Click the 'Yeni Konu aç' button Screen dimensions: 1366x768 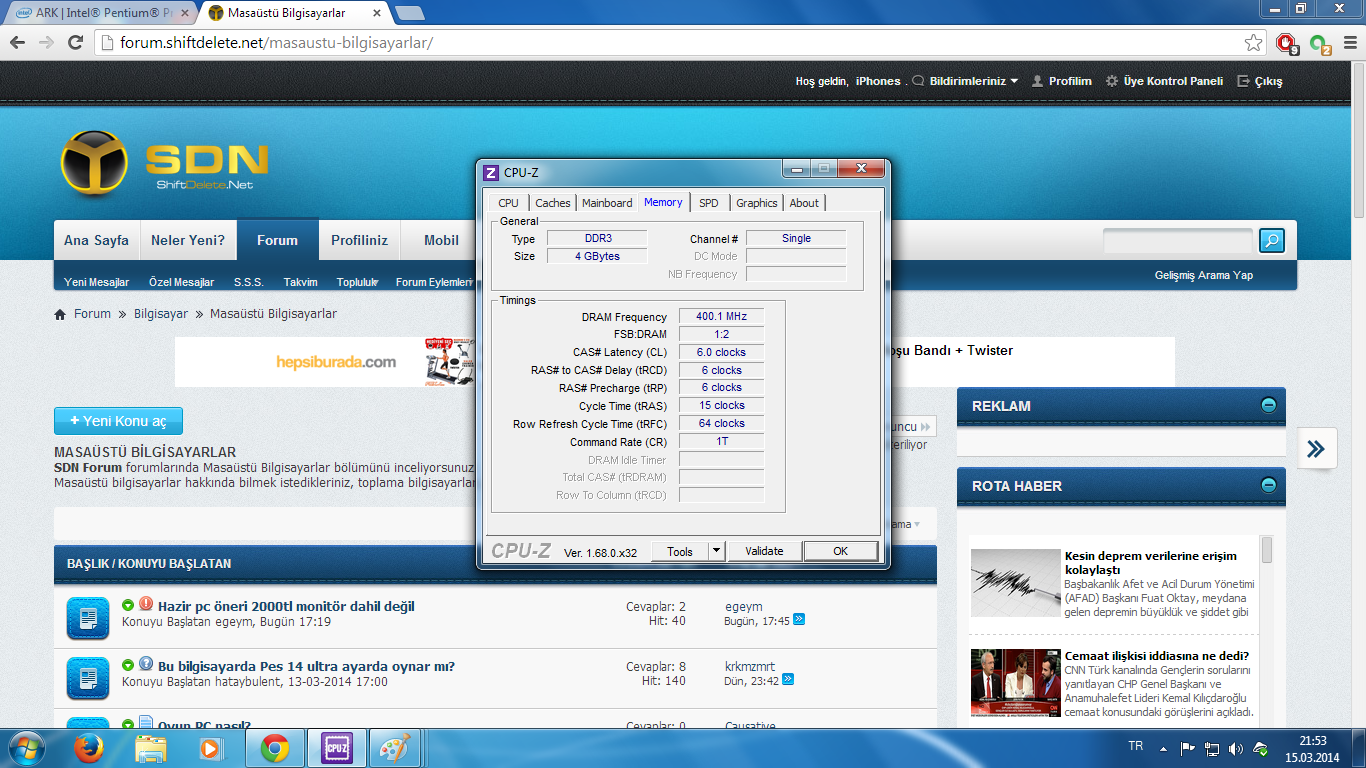pyautogui.click(x=119, y=421)
